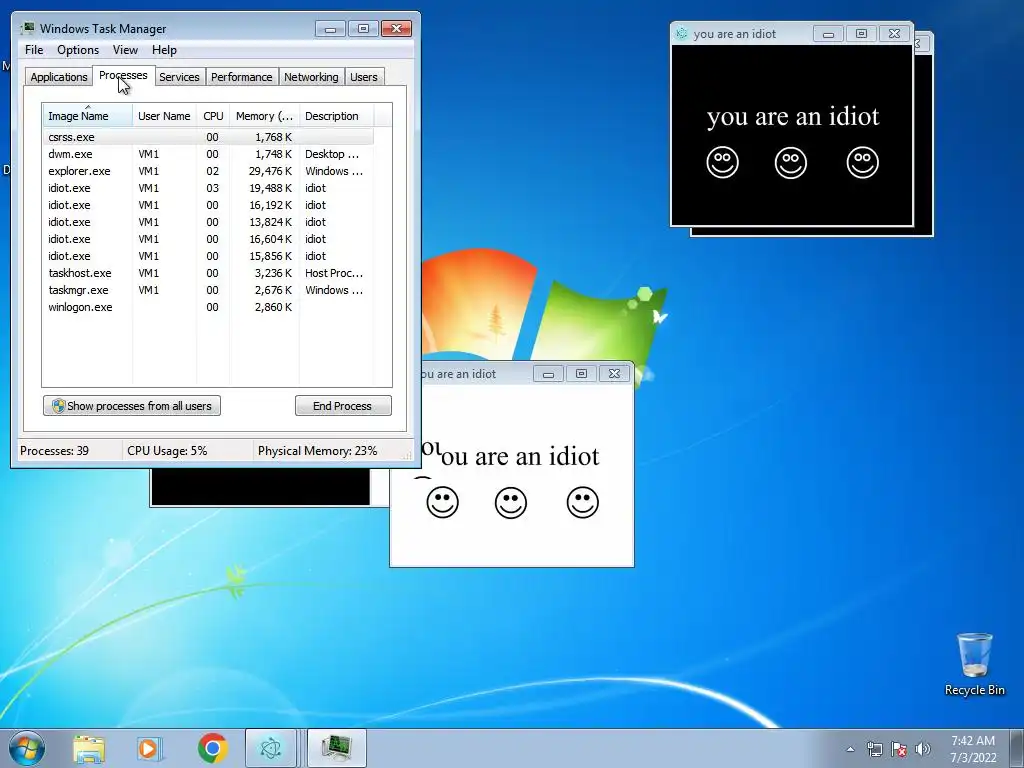Switch to the Performance tab

coord(242,77)
